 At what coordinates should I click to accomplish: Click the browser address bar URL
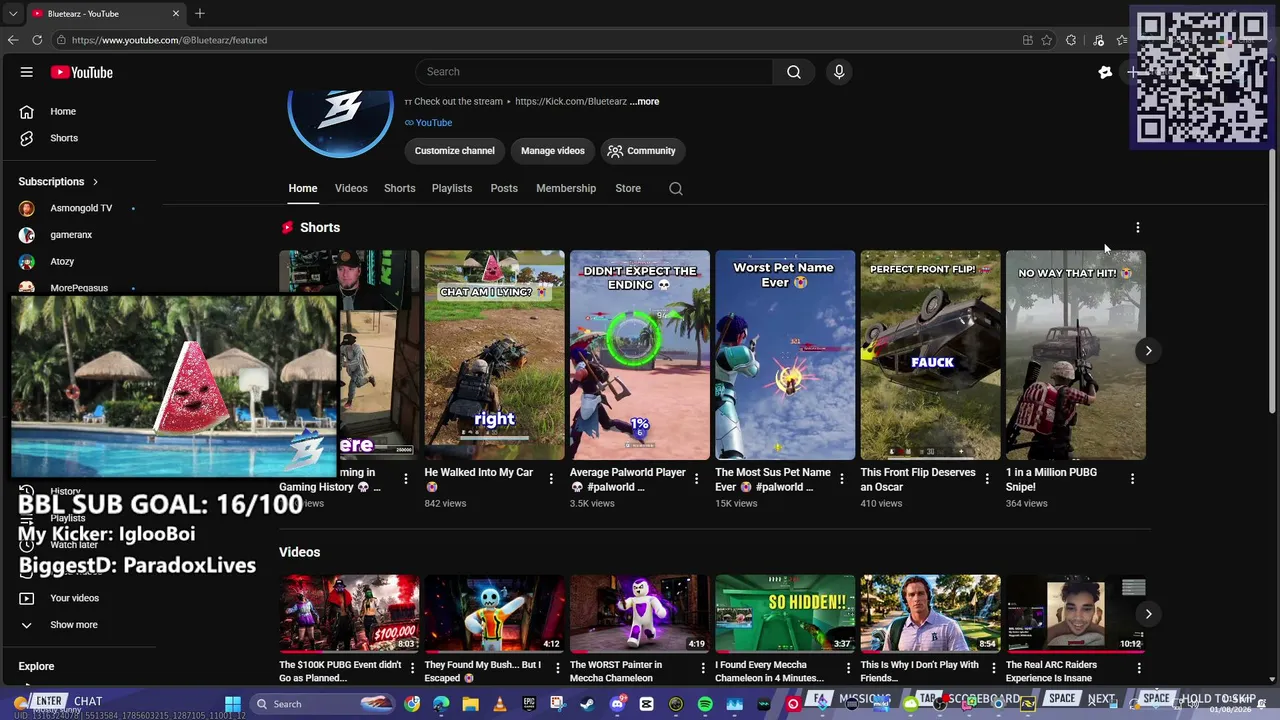169,40
